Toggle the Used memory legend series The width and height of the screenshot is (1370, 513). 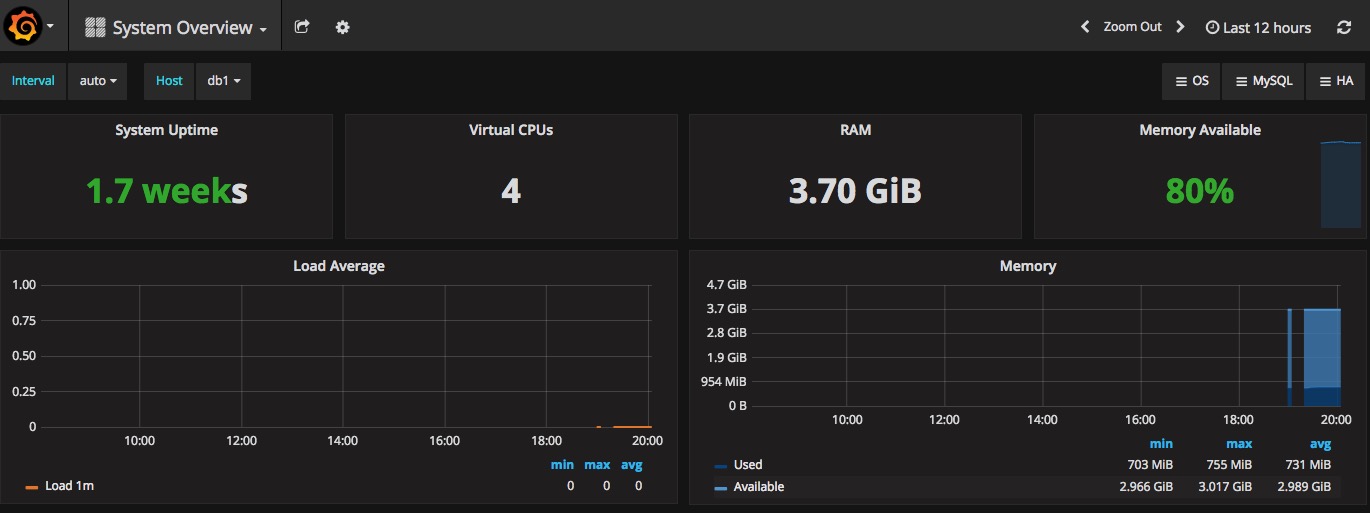748,464
